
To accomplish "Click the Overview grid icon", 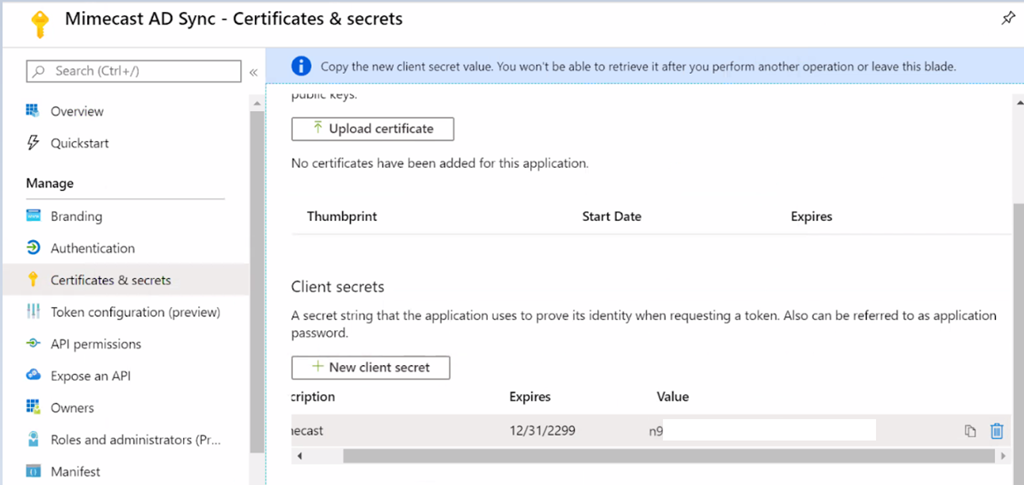I will [x=33, y=110].
